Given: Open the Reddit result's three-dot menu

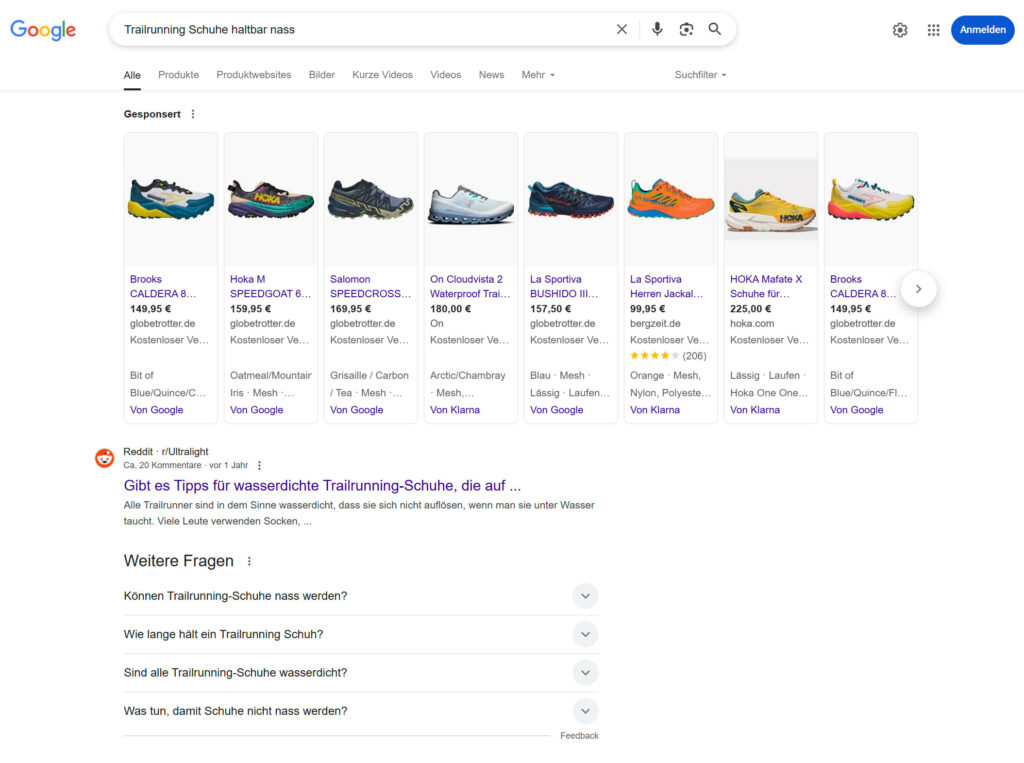Looking at the screenshot, I should click(259, 465).
